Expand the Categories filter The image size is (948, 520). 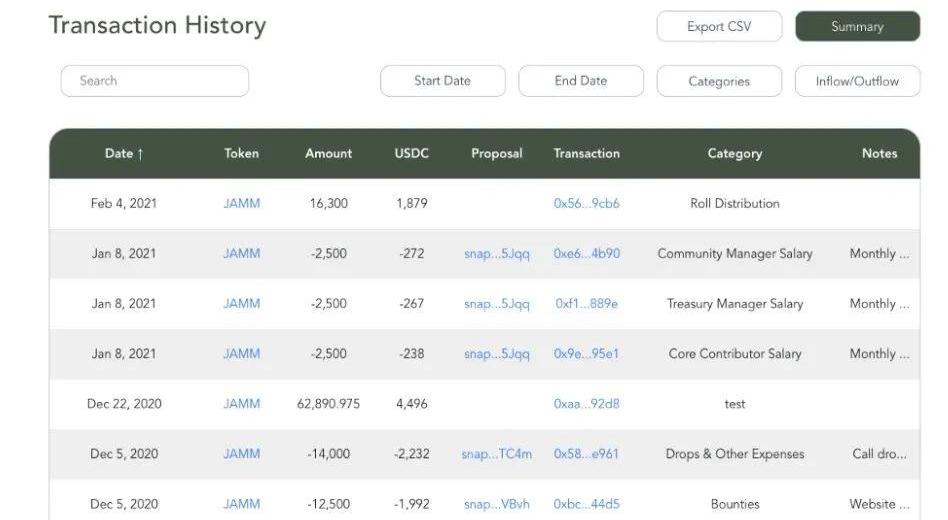pos(718,82)
